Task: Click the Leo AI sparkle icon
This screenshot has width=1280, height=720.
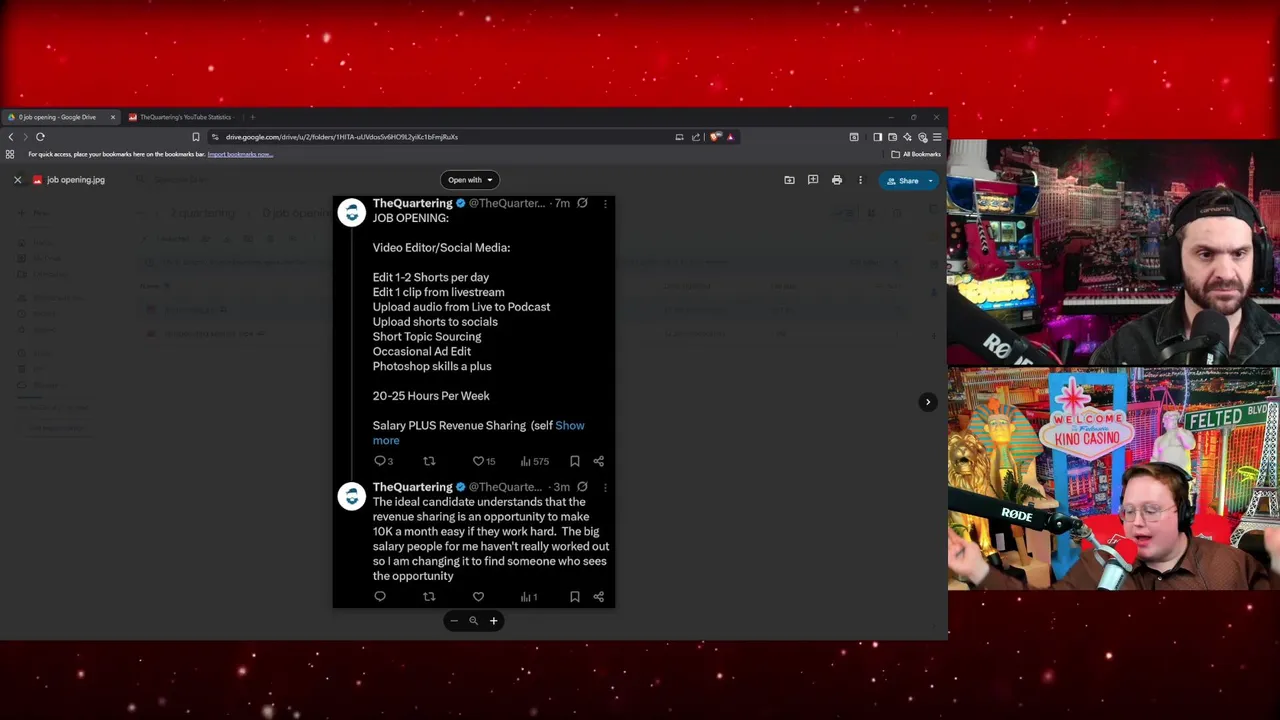Action: [907, 137]
